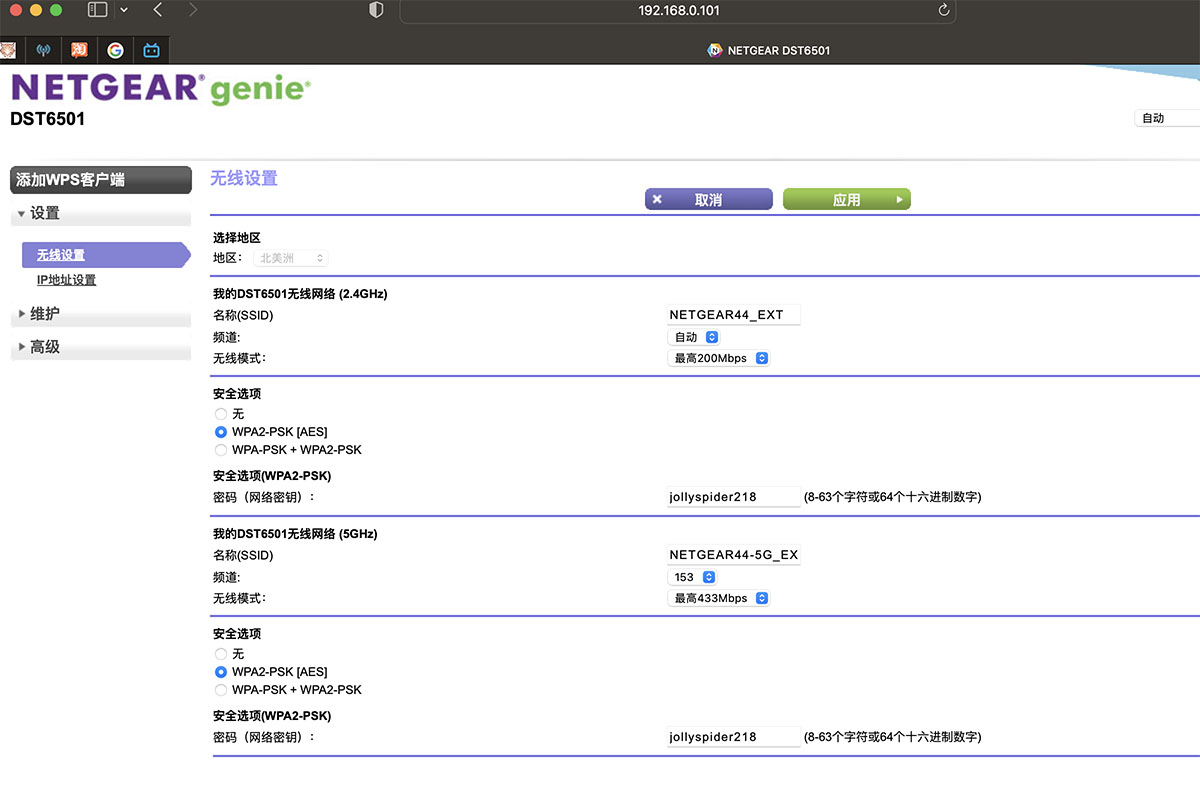Screen dimensions: 1200x796
Task: Click the 我的DST6501无线网络 (5GHz) heading
Action: coord(295,534)
